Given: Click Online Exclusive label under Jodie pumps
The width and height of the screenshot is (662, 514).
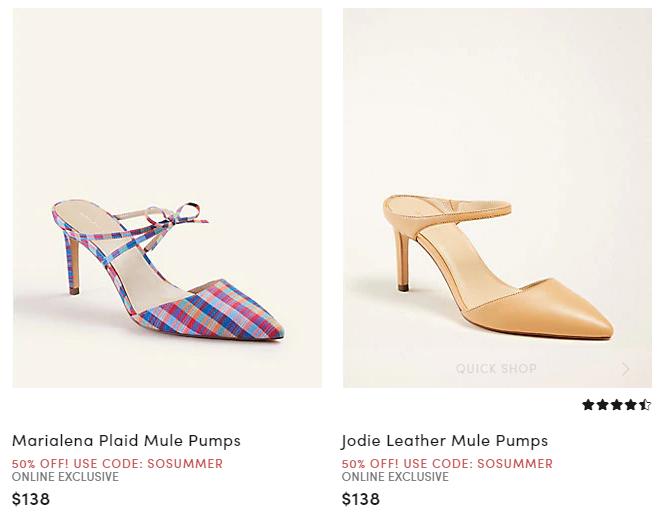Looking at the screenshot, I should coord(395,477).
